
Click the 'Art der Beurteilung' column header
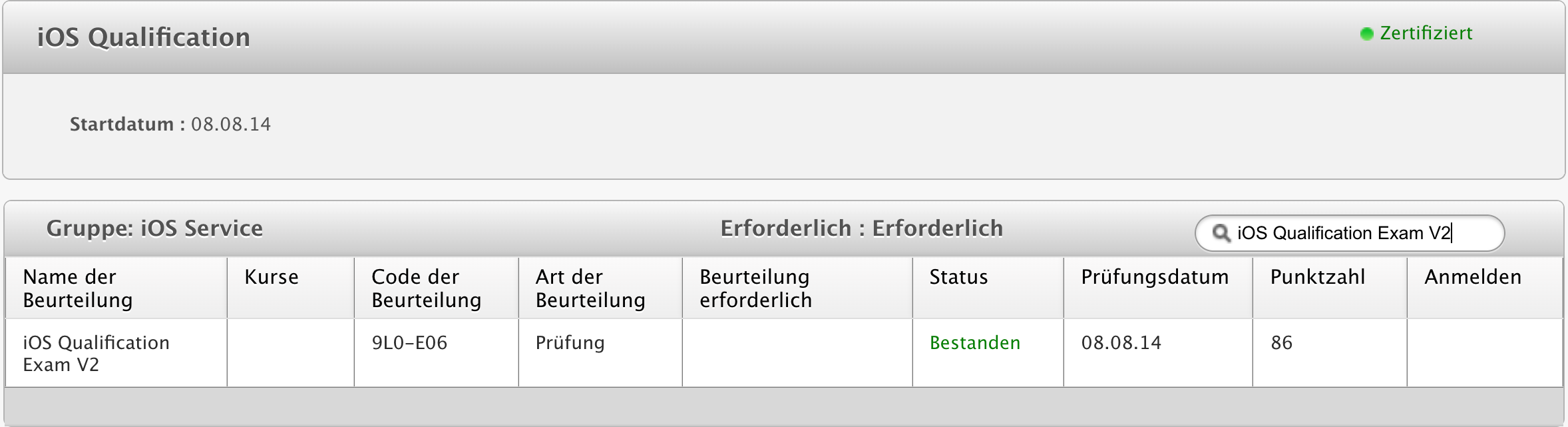coord(590,288)
